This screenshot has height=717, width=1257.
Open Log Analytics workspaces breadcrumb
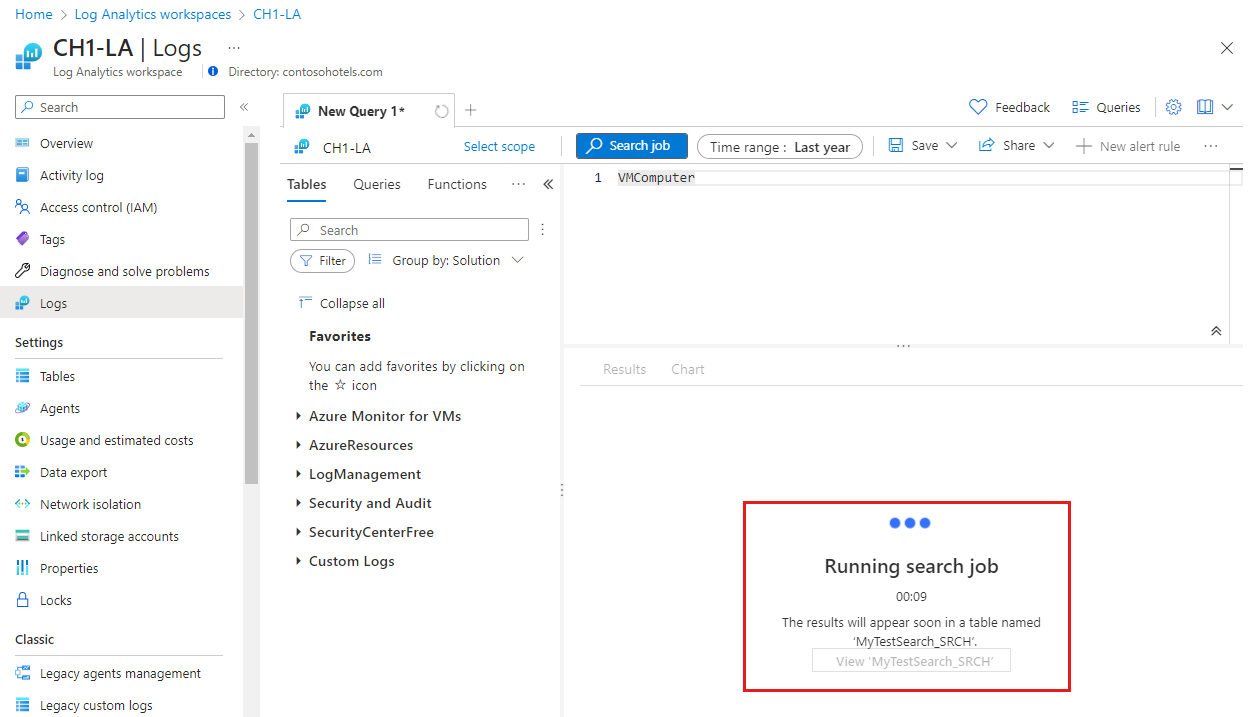click(153, 14)
